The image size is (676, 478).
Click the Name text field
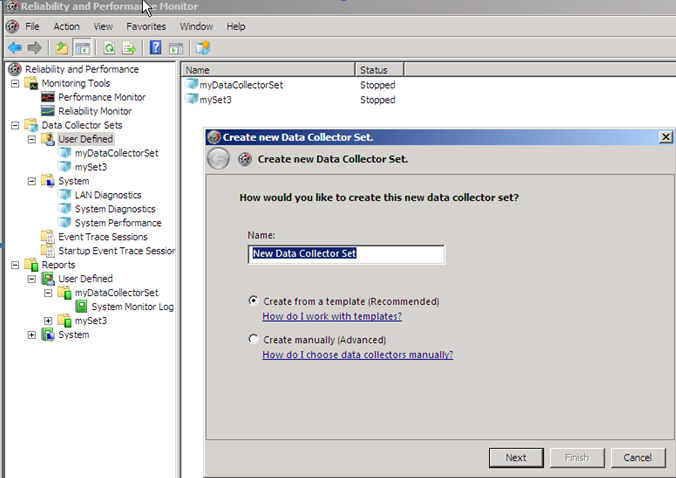346,254
